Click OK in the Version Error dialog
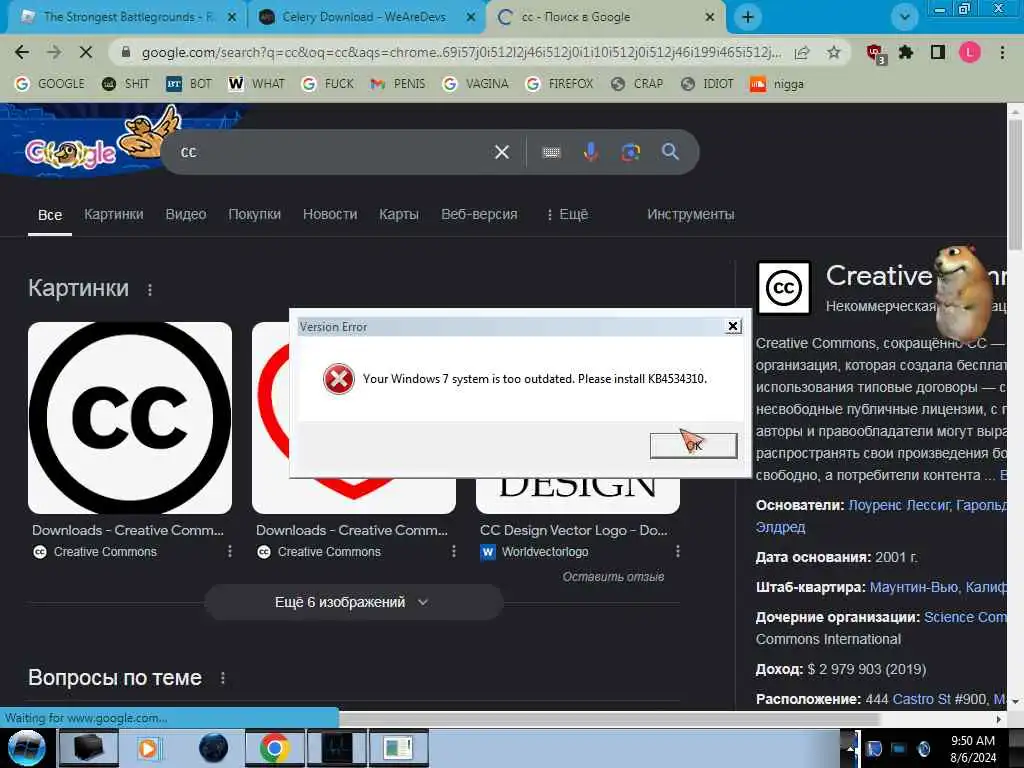 coord(693,445)
